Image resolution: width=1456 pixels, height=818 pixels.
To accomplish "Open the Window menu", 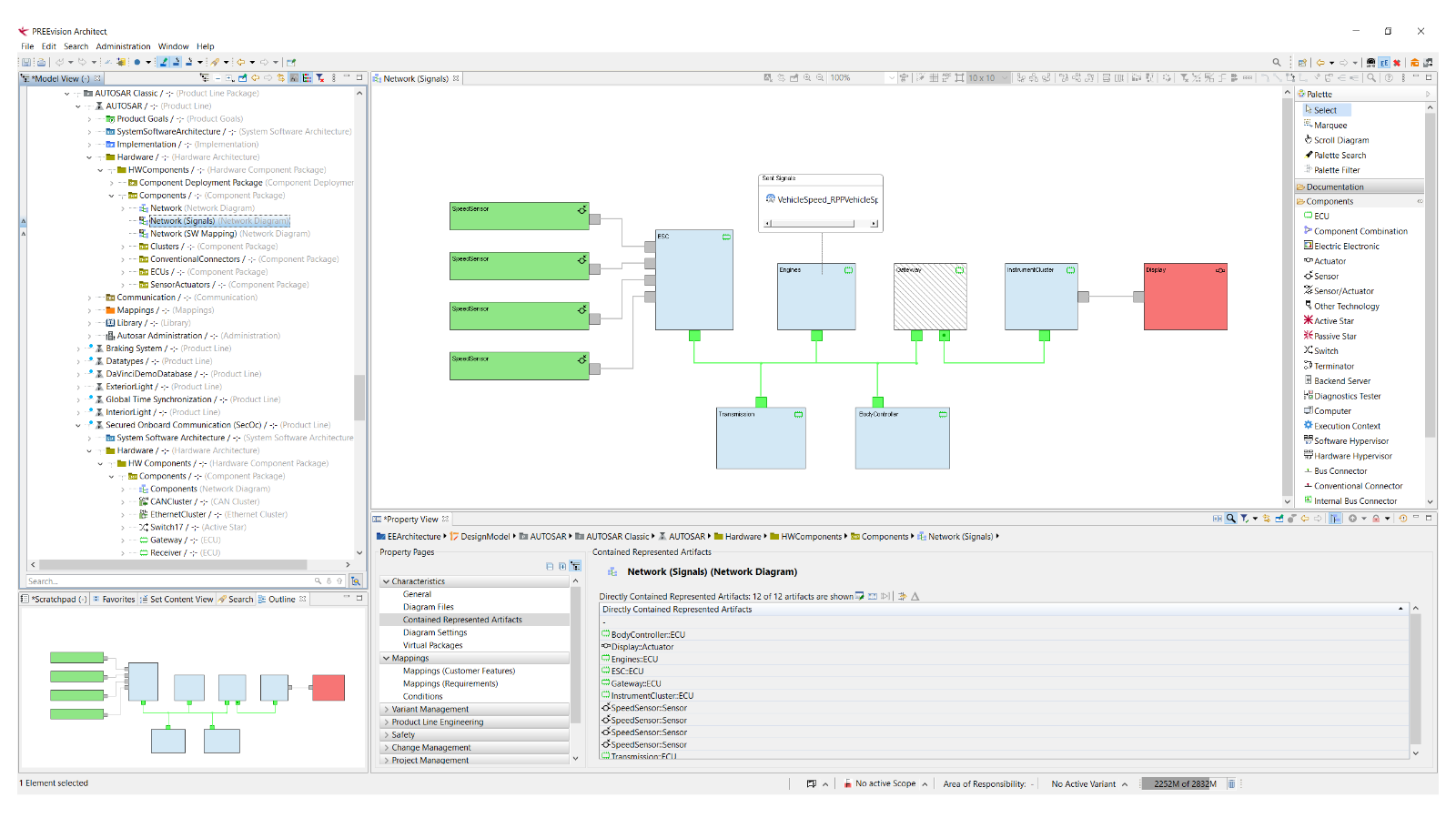I will (x=173, y=46).
